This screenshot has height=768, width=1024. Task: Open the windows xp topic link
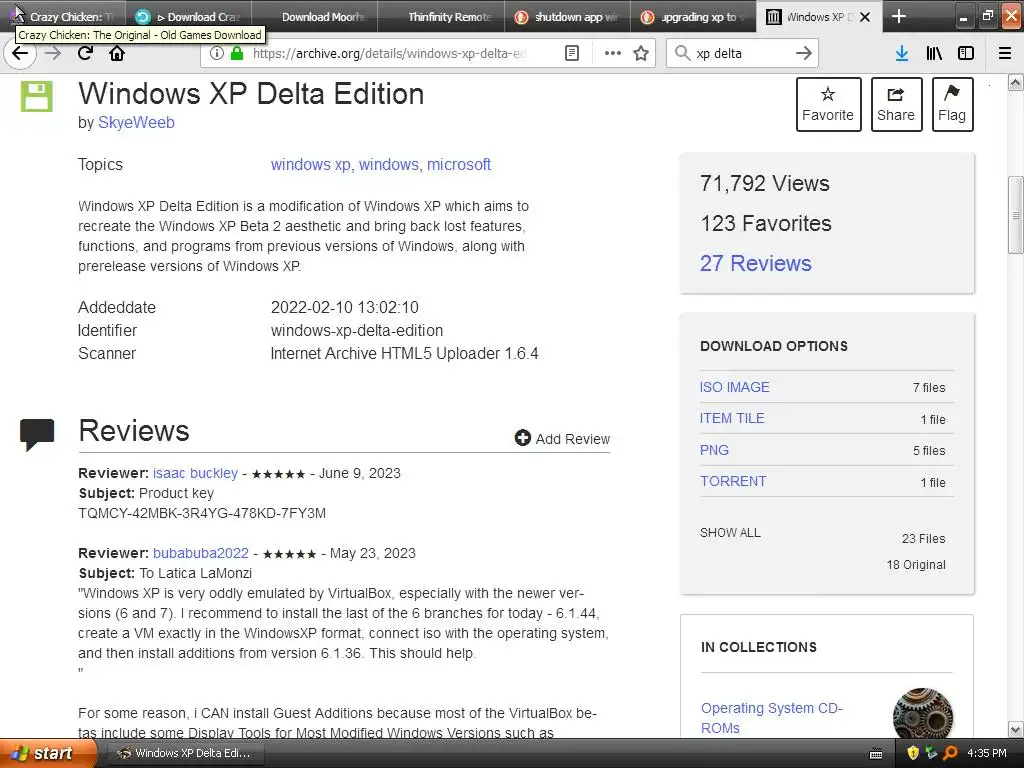pos(310,165)
